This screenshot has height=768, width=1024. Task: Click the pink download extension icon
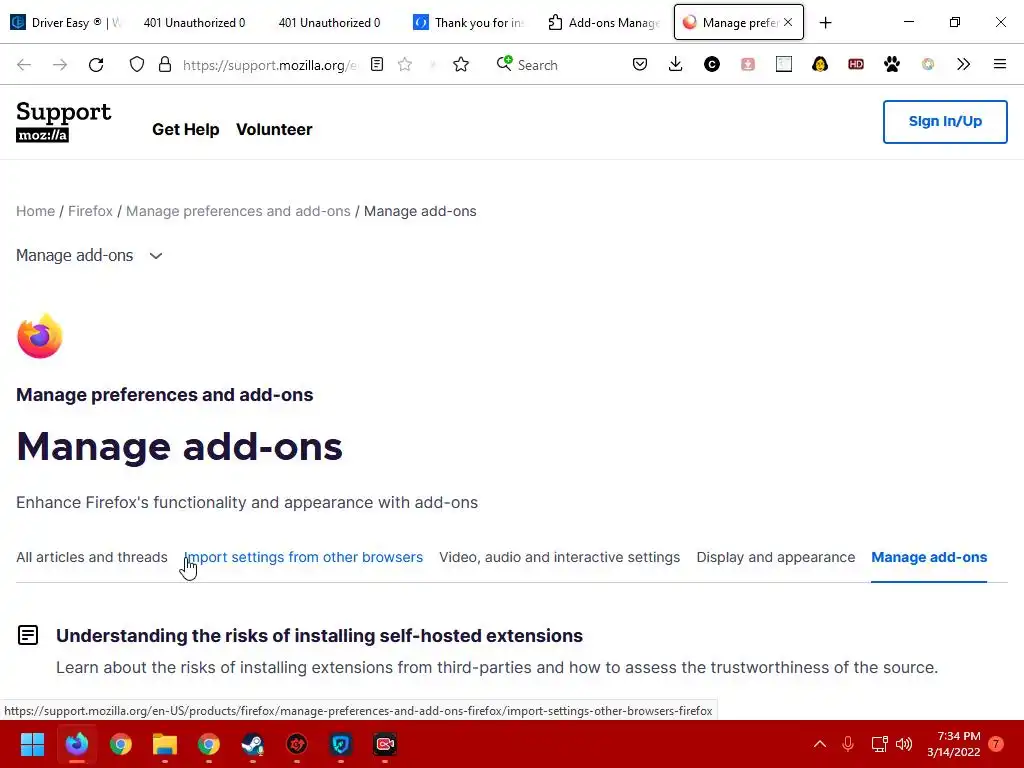tap(748, 64)
